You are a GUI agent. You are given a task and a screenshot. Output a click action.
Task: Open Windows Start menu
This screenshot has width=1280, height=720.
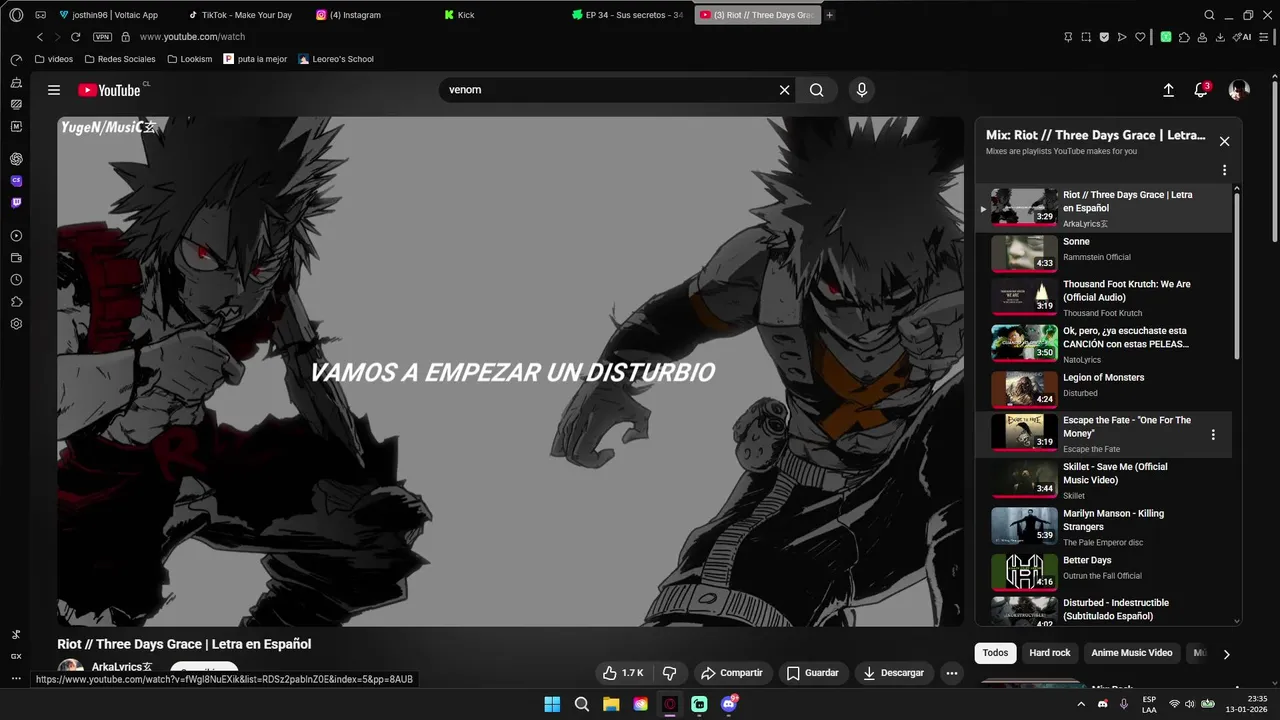(552, 704)
